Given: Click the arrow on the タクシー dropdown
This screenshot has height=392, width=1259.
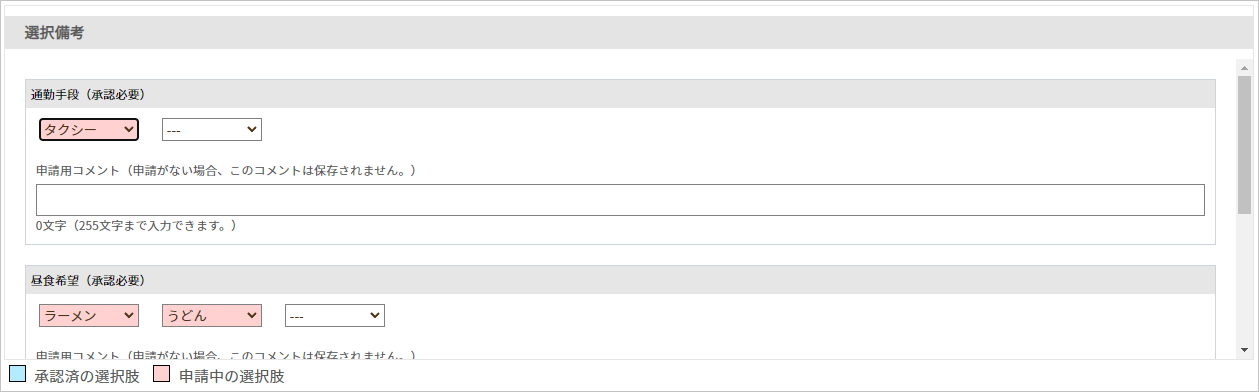Looking at the screenshot, I should point(127,129).
